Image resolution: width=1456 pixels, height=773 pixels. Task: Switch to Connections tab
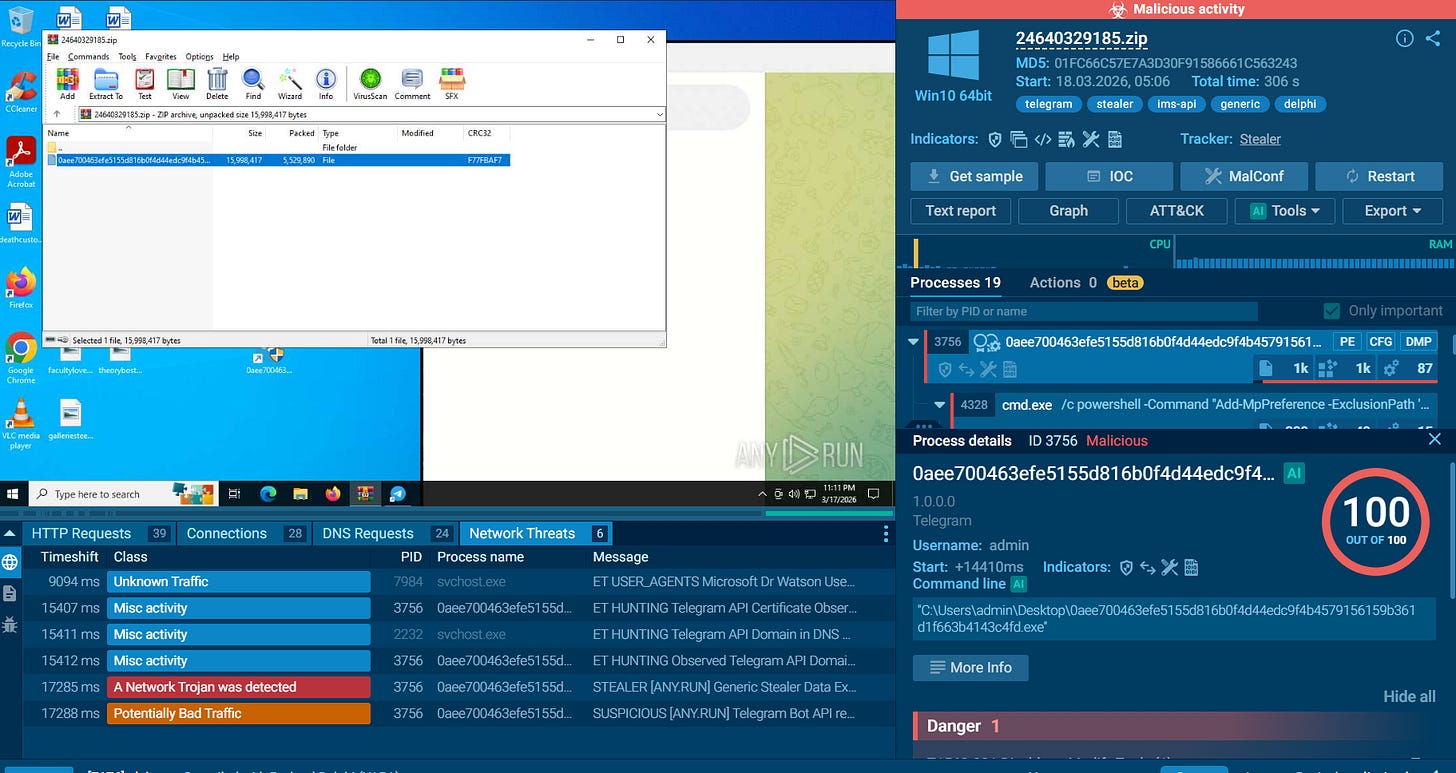point(245,534)
